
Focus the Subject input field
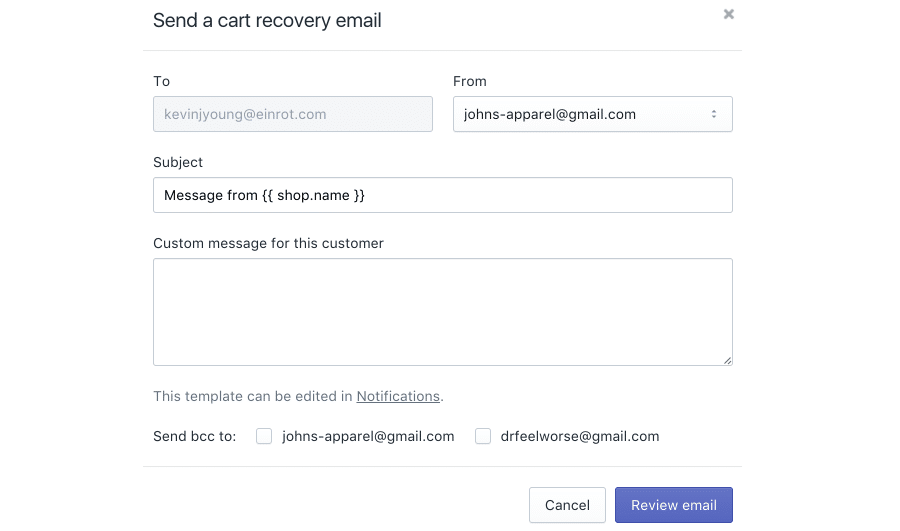click(442, 195)
